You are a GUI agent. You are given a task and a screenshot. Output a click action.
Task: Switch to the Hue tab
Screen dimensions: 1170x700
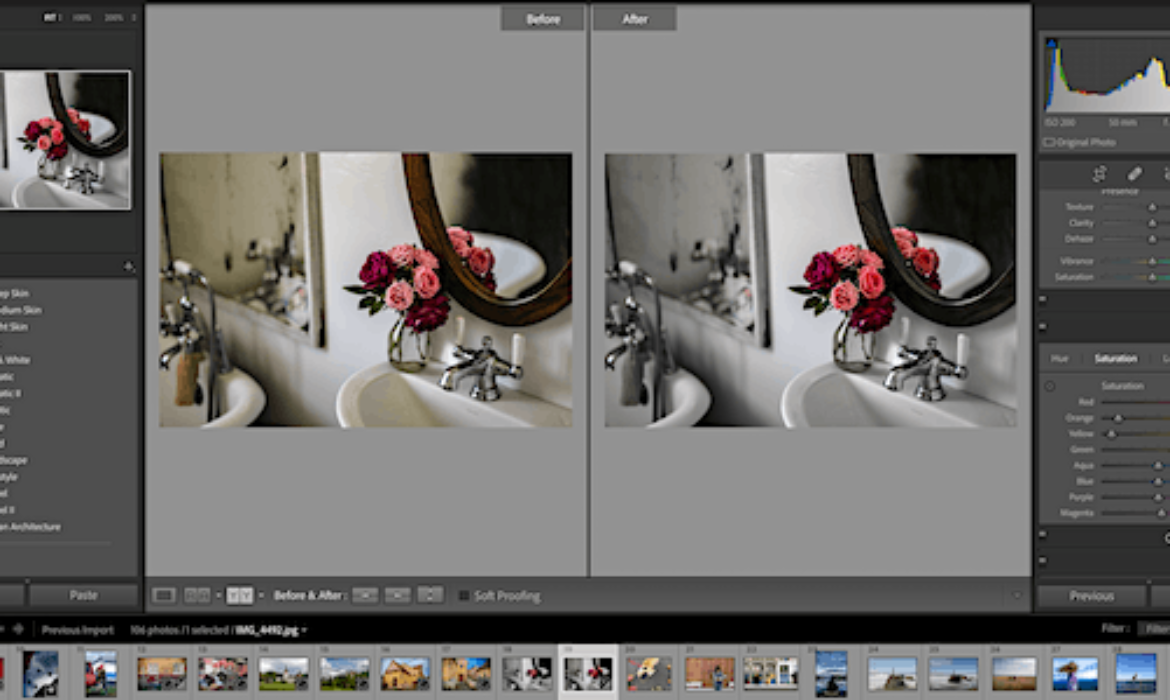click(1060, 358)
